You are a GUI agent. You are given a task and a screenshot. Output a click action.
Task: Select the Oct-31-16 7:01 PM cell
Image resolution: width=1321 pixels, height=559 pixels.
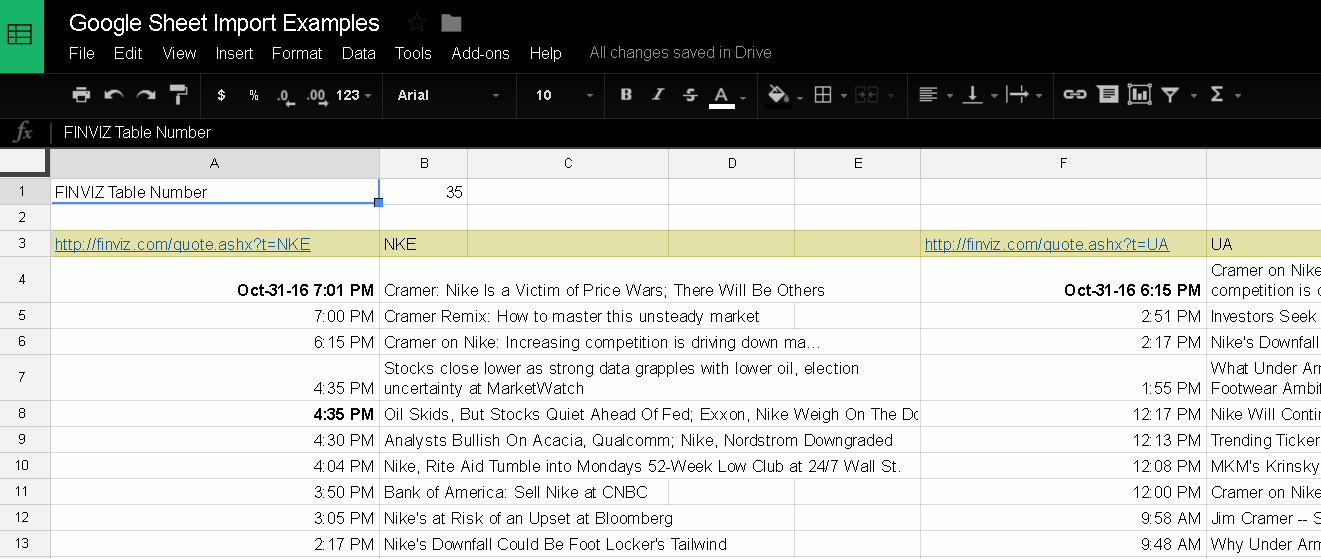point(215,280)
